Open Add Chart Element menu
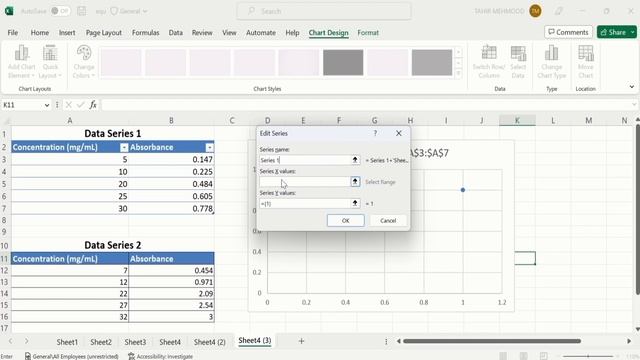640x360 pixels. click(x=22, y=62)
